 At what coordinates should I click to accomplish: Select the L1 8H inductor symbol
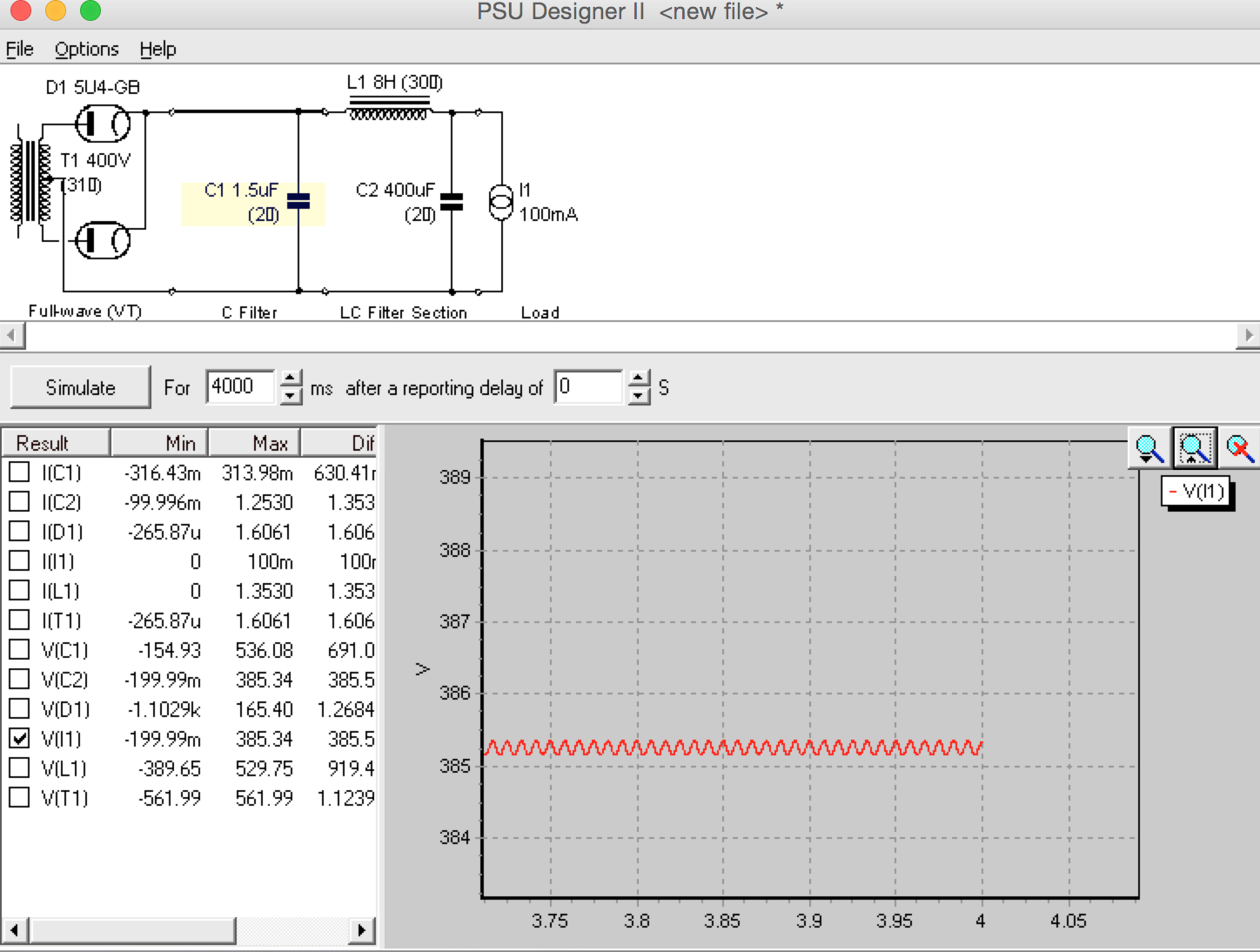coord(389,108)
